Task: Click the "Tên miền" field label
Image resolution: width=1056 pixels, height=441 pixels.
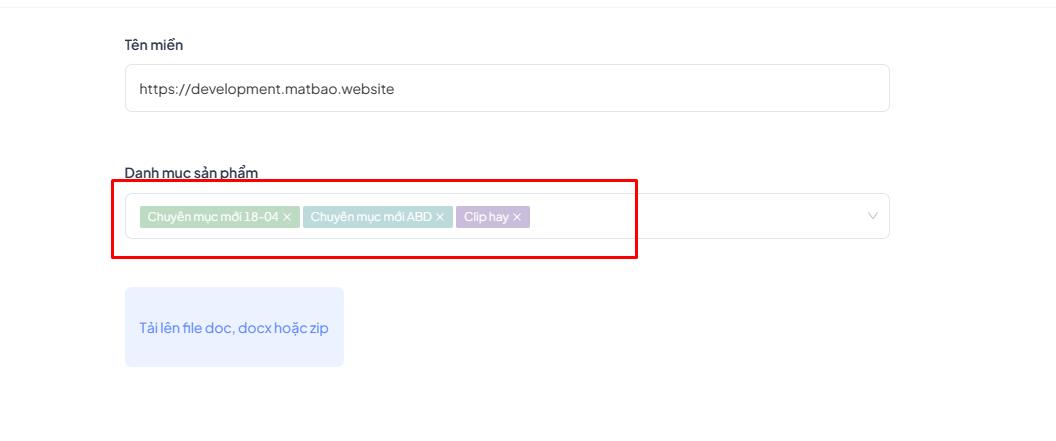Action: 154,45
